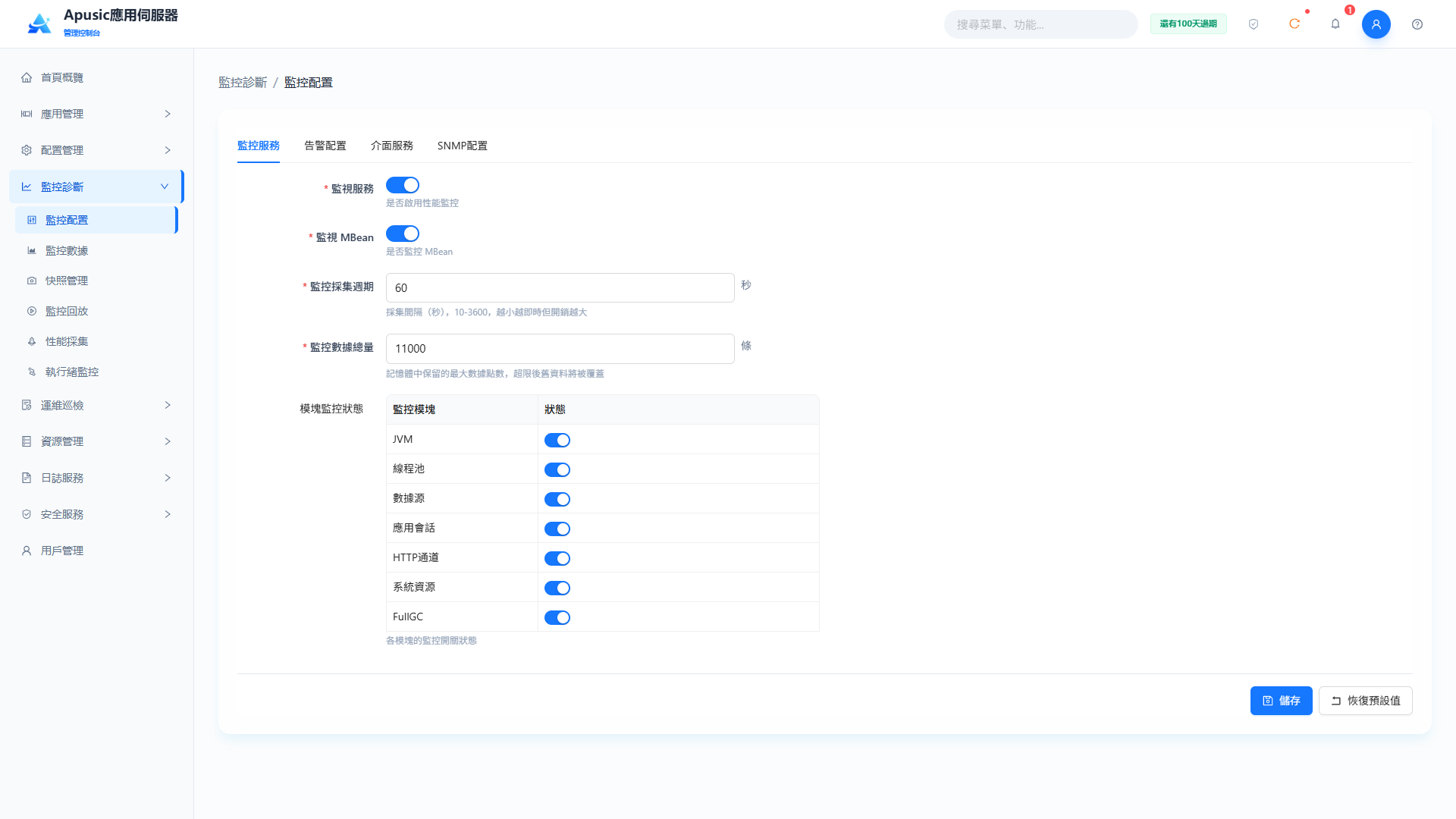This screenshot has height=819, width=1456.
Task: Click the 監控診斷 chart icon
Action: [27, 187]
